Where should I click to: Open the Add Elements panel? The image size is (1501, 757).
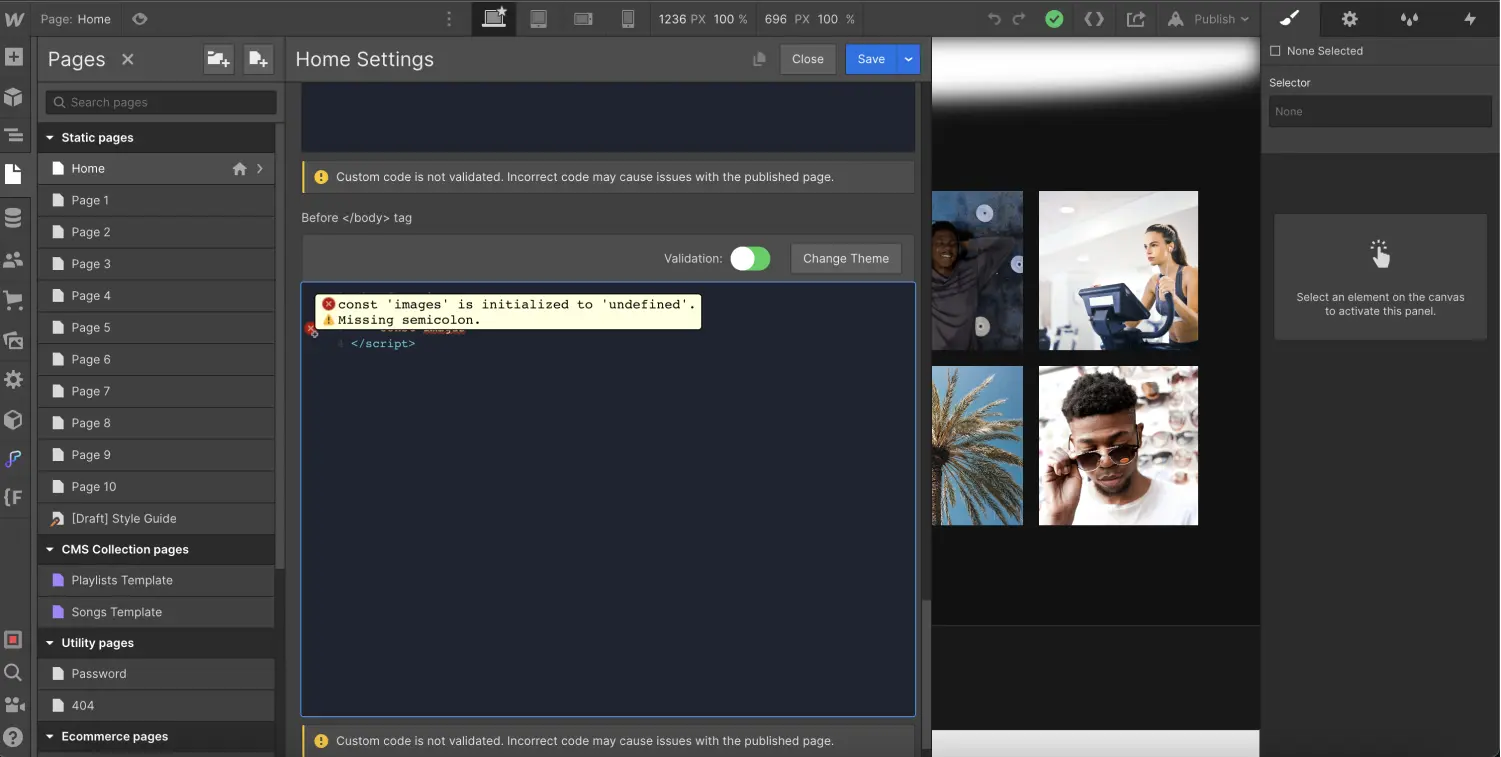[x=14, y=57]
